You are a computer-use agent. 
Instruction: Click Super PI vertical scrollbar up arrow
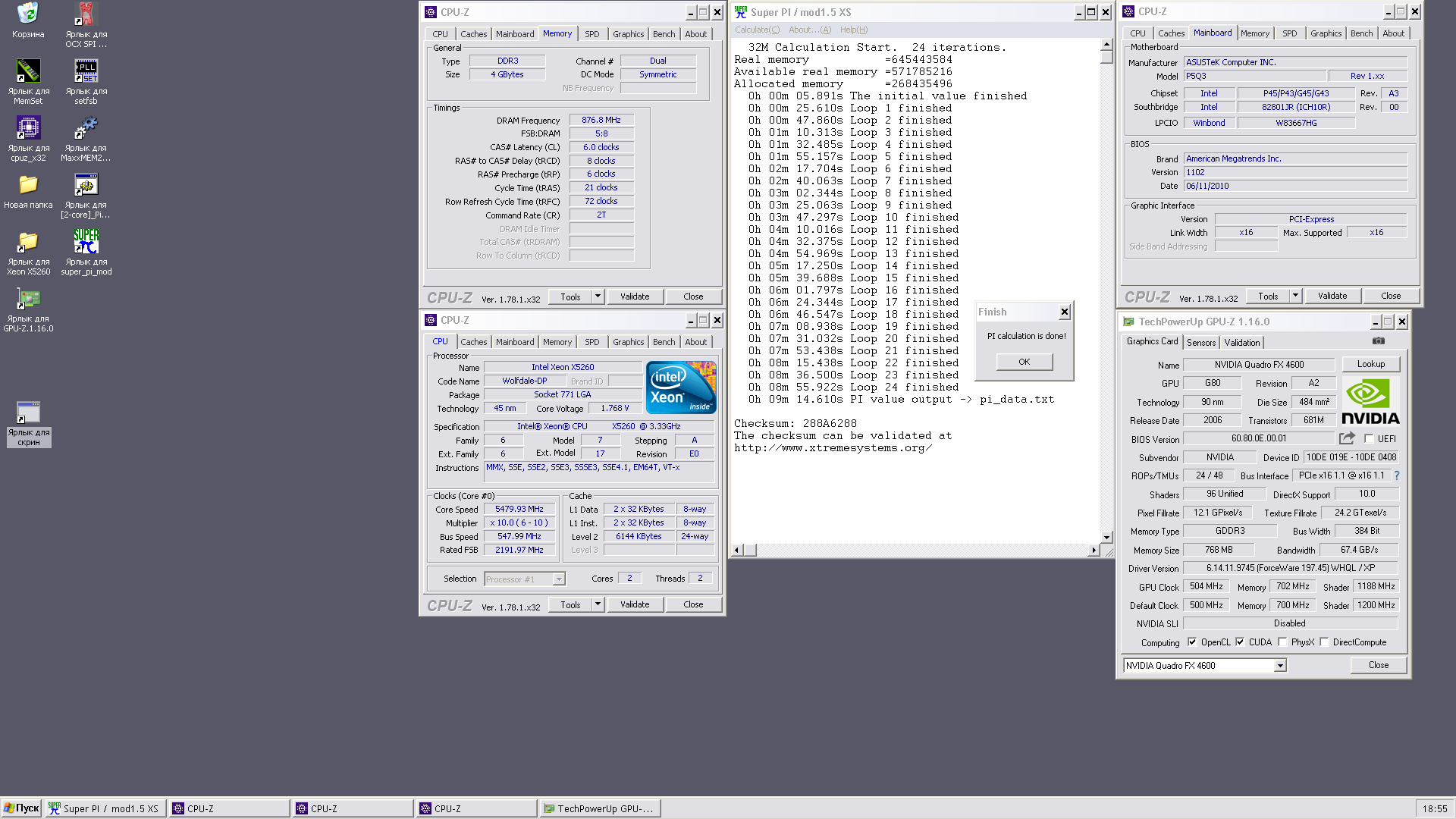click(x=1106, y=45)
